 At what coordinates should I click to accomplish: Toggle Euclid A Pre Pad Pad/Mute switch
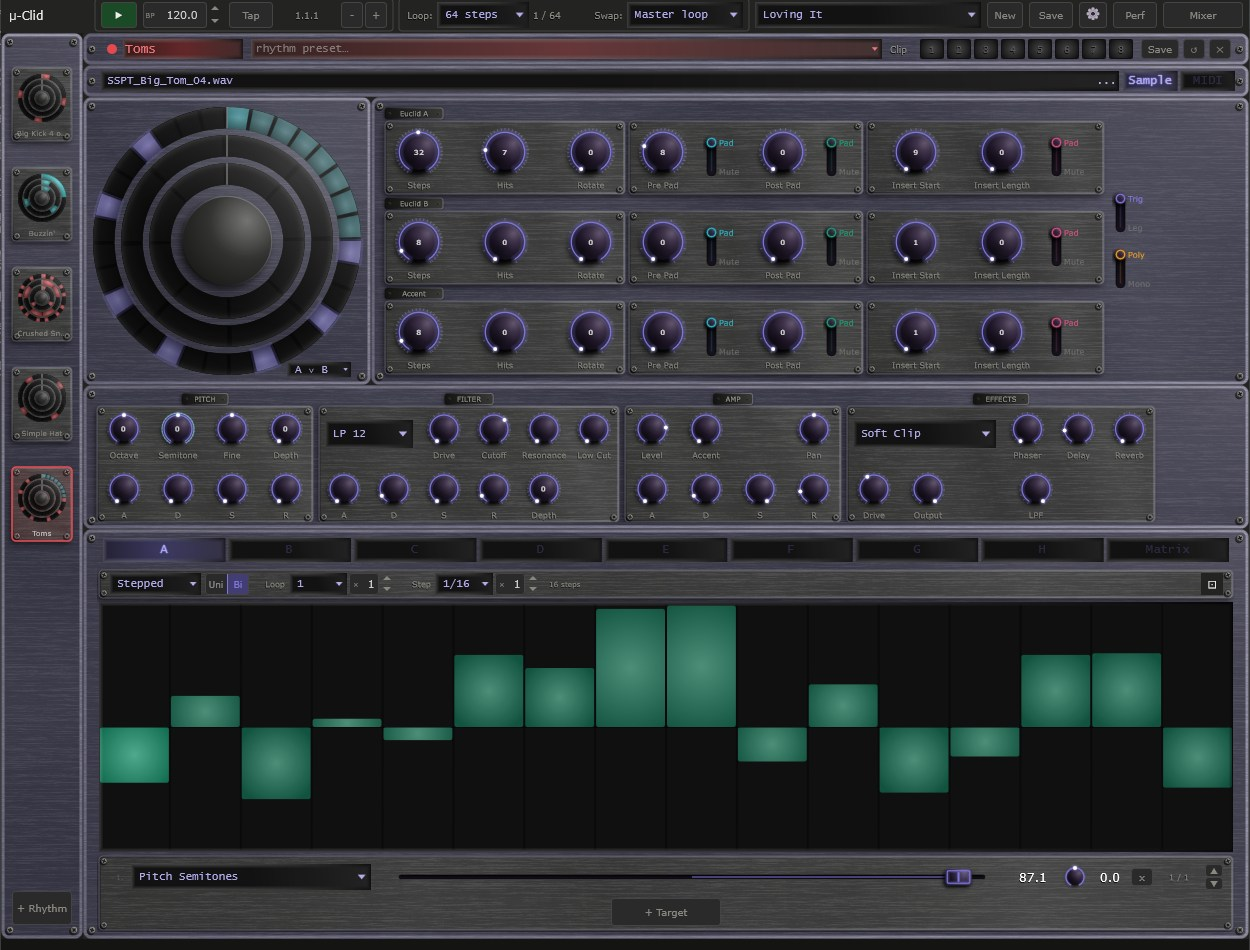pyautogui.click(x=712, y=157)
